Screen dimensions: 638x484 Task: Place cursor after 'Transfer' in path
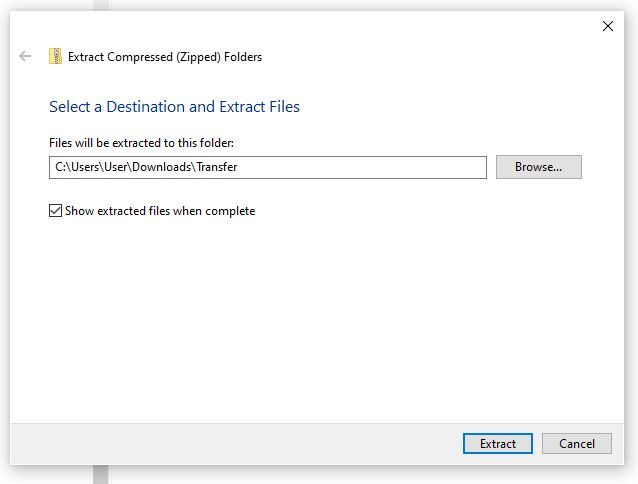click(238, 167)
